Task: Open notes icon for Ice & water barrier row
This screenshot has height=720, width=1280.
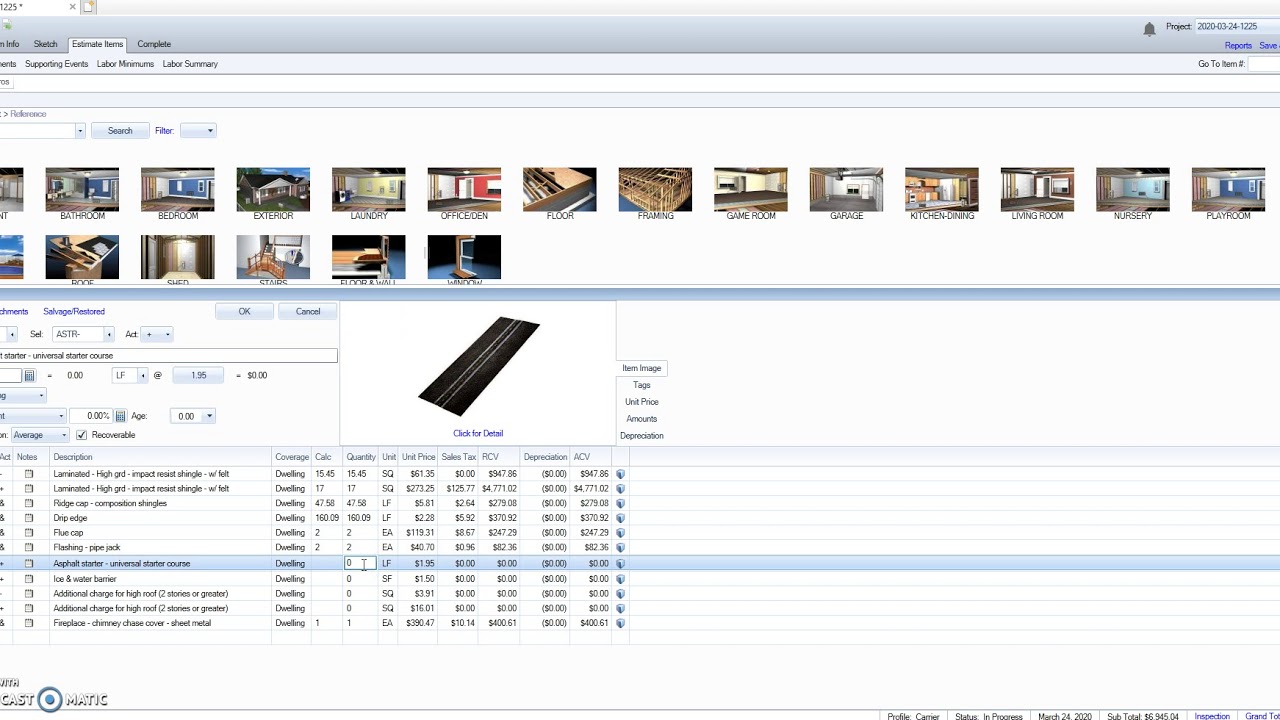Action: point(29,579)
